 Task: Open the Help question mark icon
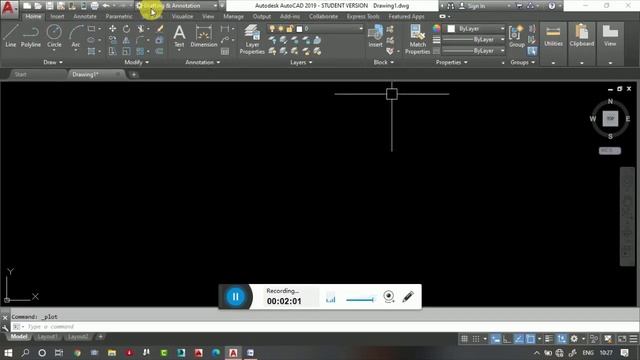tap(551, 6)
